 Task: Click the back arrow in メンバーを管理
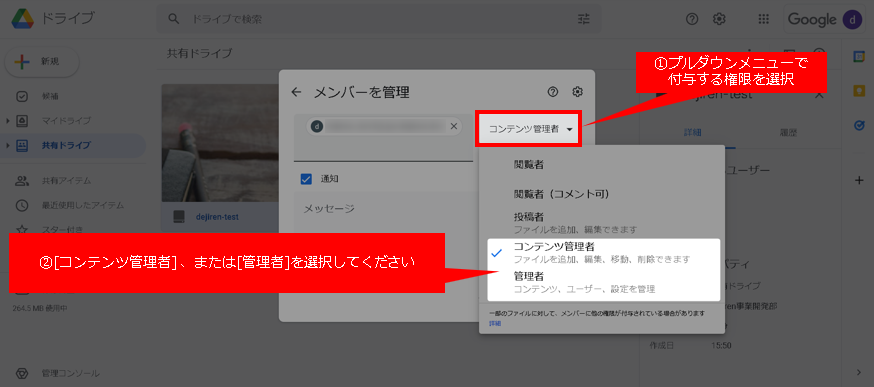(297, 92)
